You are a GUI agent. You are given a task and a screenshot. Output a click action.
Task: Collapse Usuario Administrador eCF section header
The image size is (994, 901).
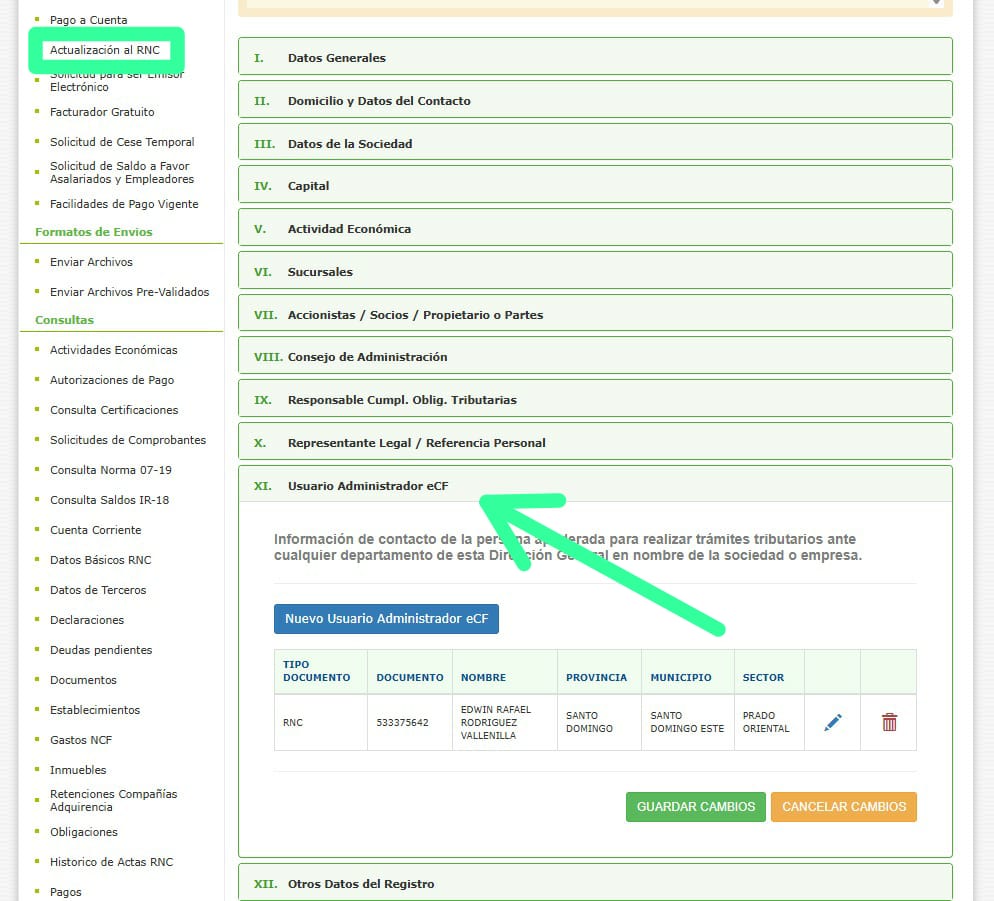(x=595, y=486)
